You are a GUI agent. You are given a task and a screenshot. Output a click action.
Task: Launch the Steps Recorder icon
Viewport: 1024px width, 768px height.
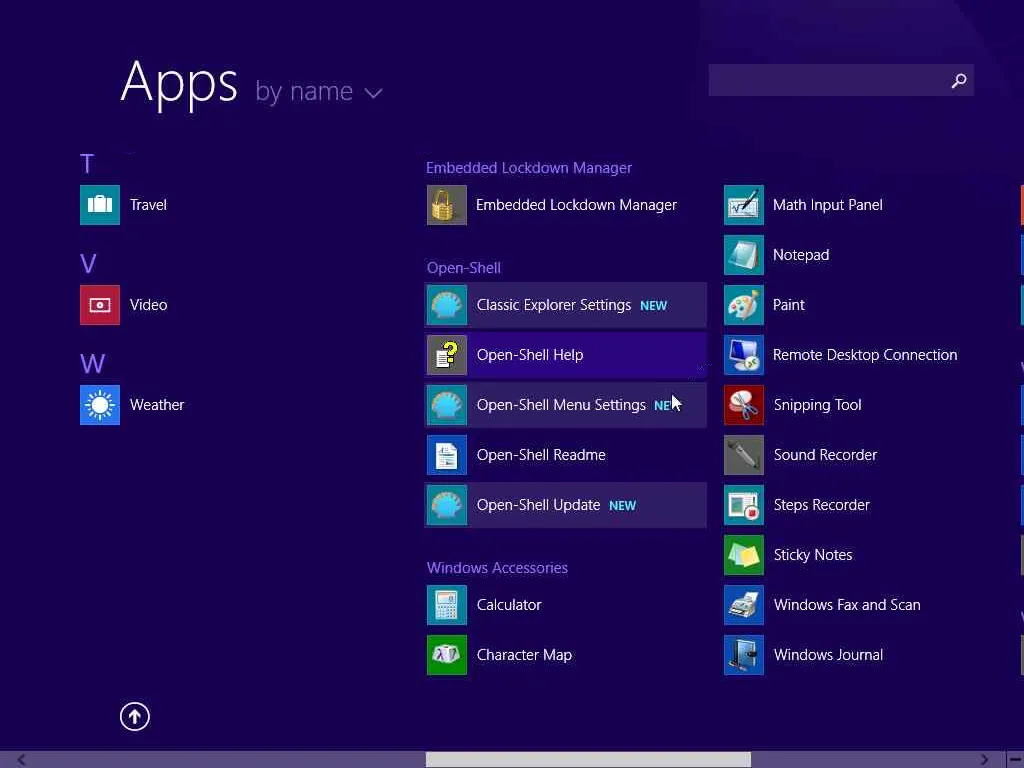tap(744, 505)
